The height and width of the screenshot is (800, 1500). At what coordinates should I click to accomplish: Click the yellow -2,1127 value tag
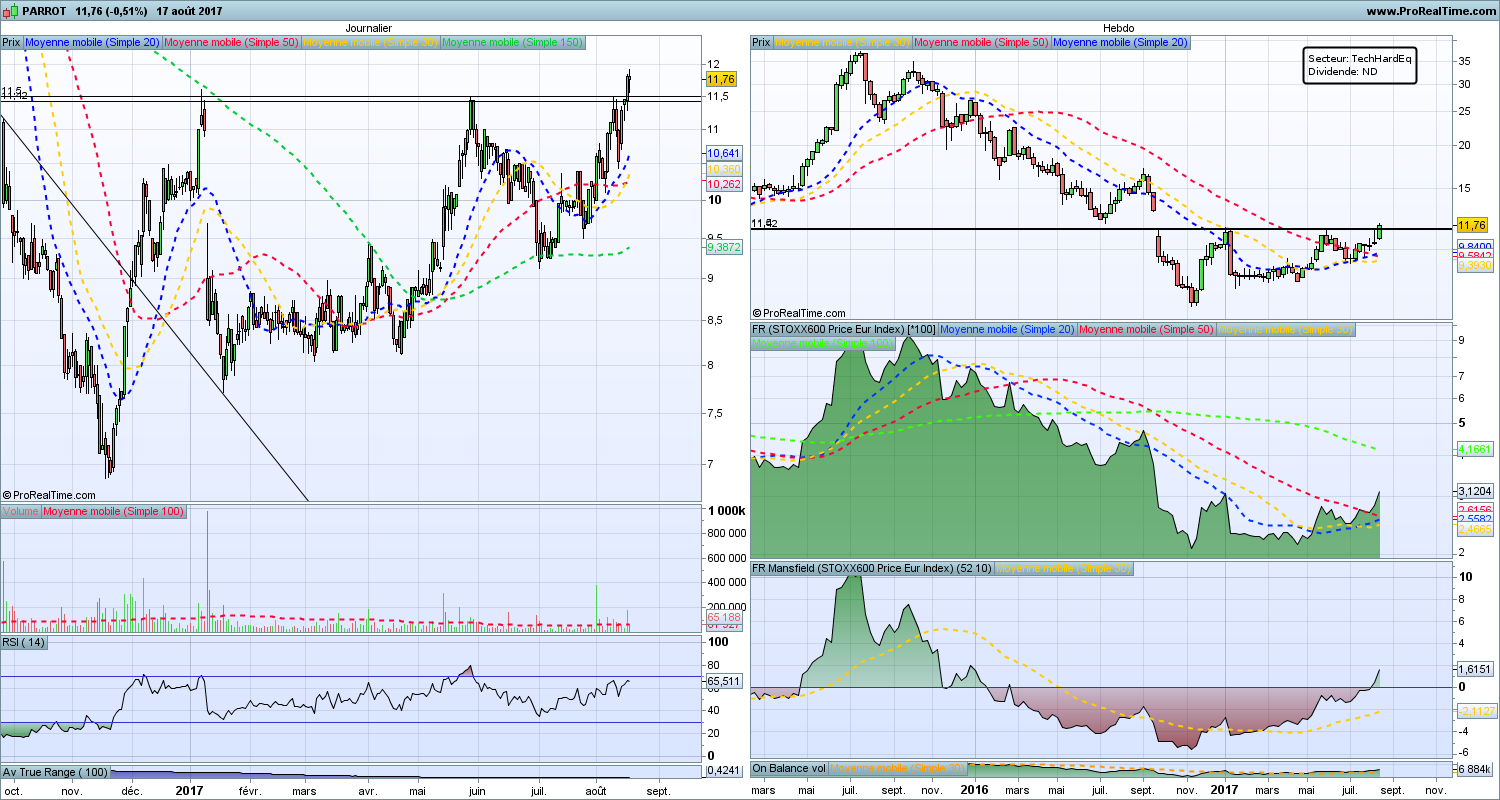tap(1477, 711)
